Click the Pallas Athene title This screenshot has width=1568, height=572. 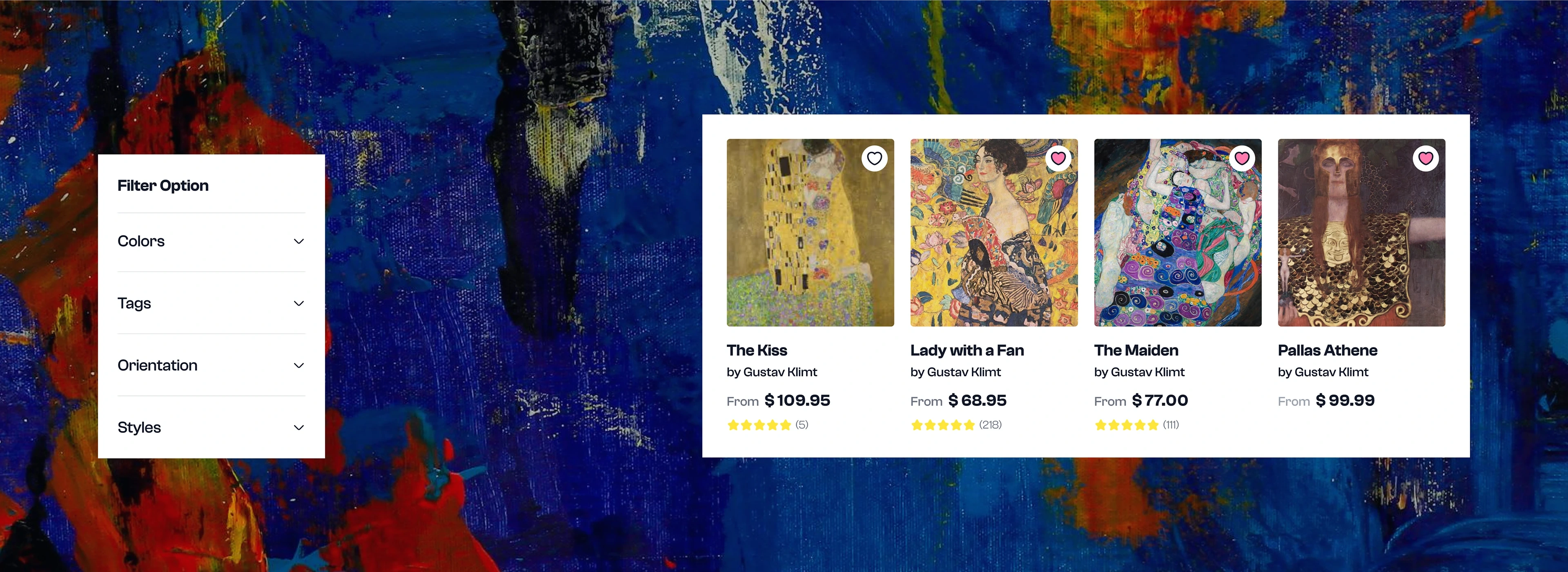click(1327, 350)
